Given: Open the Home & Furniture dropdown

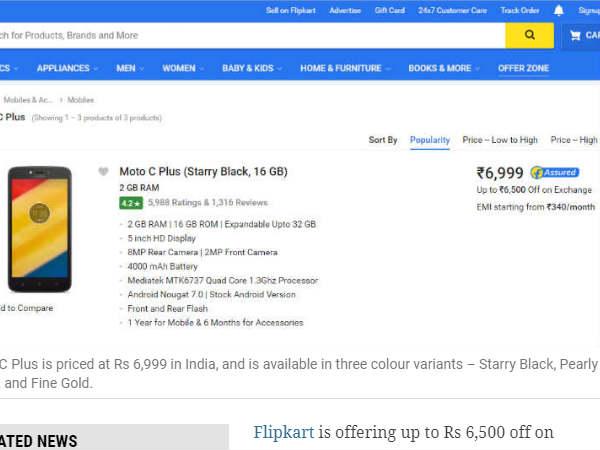Looking at the screenshot, I should coord(346,68).
